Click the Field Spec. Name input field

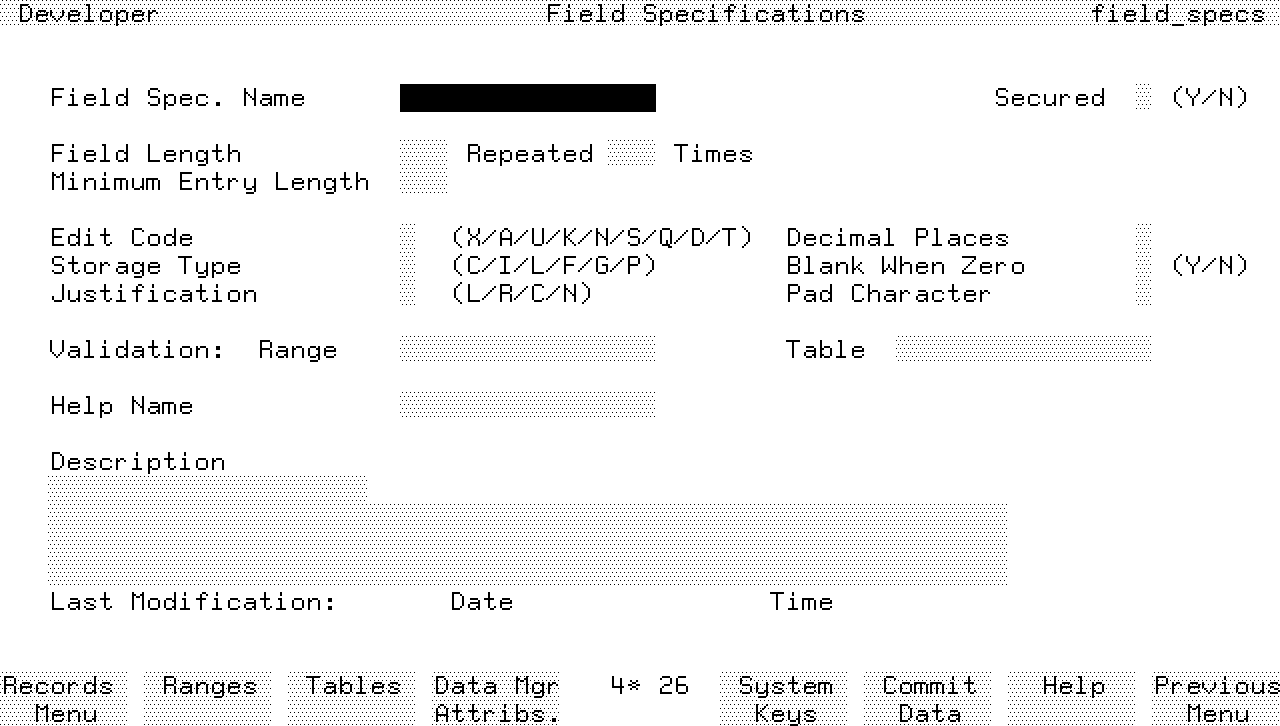pyautogui.click(x=527, y=98)
